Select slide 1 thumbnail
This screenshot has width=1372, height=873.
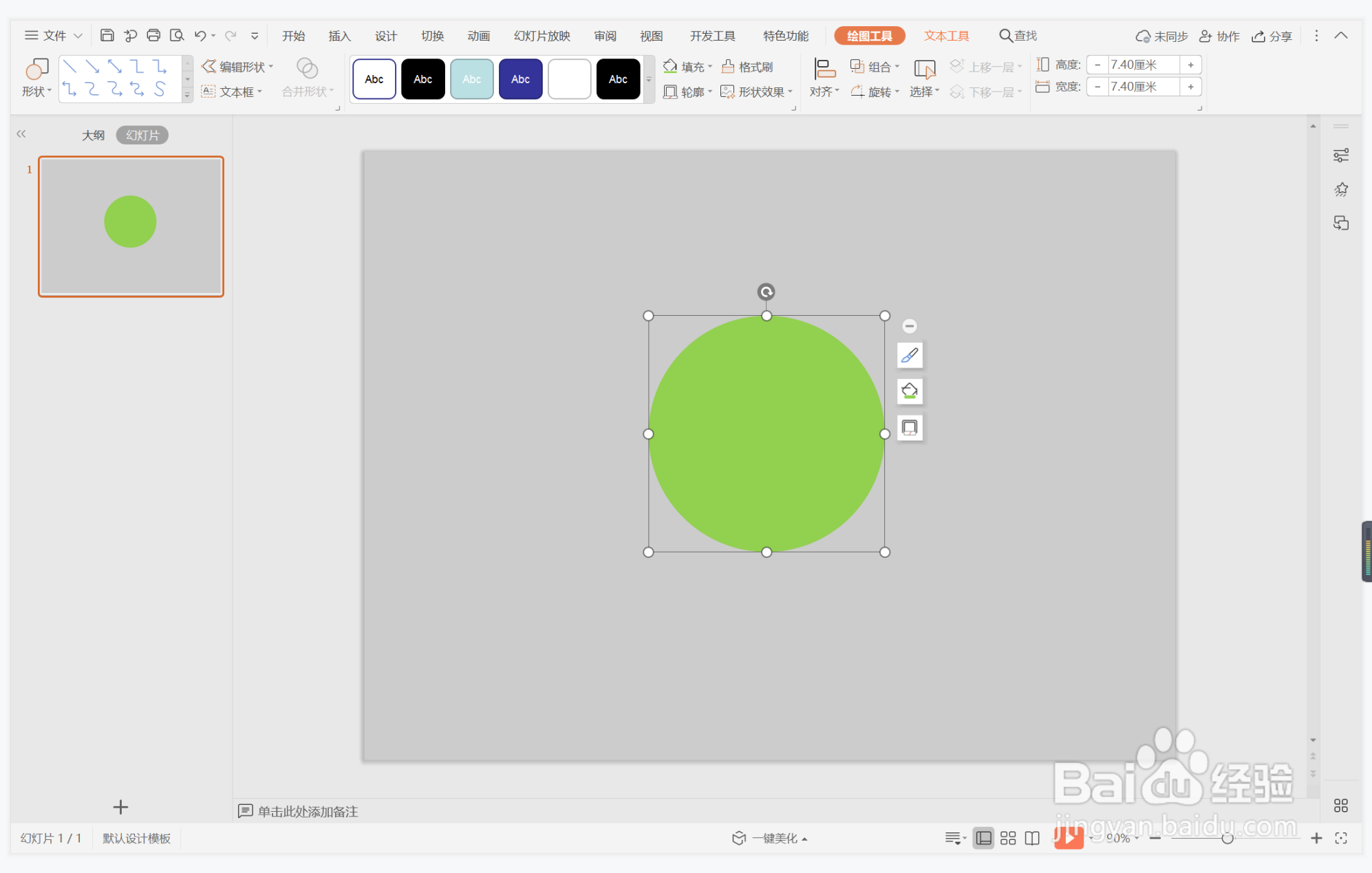click(131, 226)
